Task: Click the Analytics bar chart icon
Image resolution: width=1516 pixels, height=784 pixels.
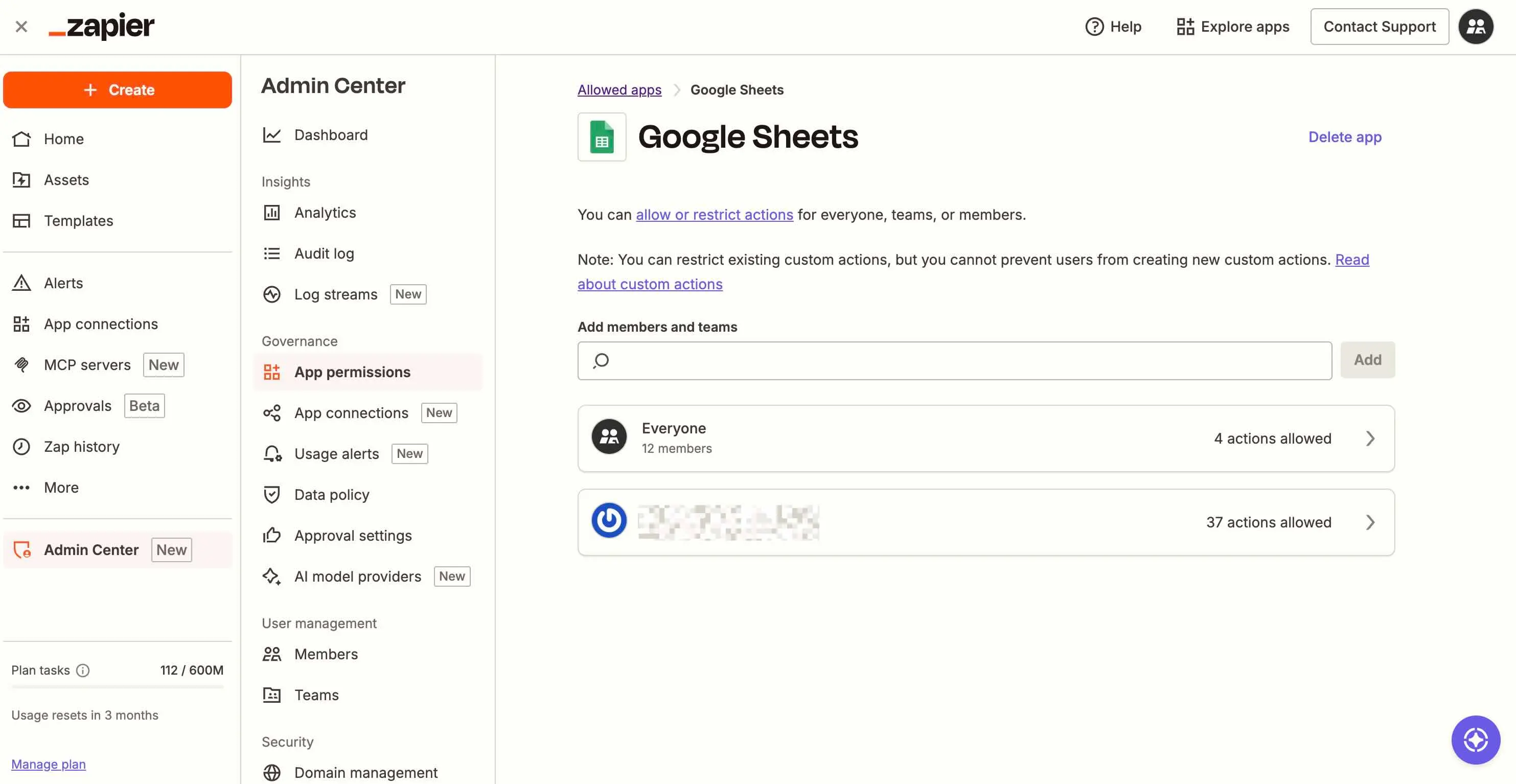Action: point(271,213)
